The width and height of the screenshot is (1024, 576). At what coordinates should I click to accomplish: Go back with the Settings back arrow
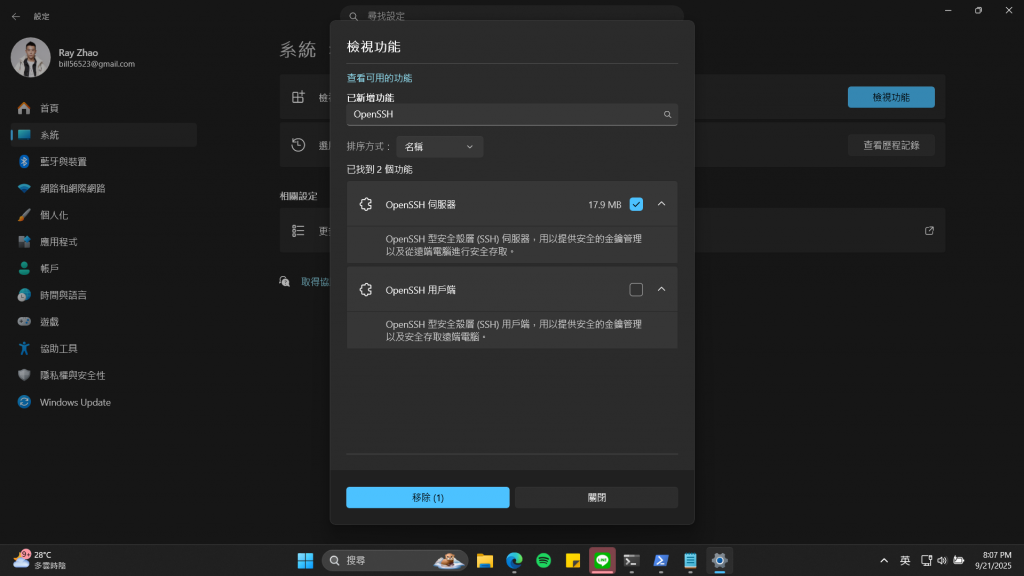pyautogui.click(x=16, y=16)
